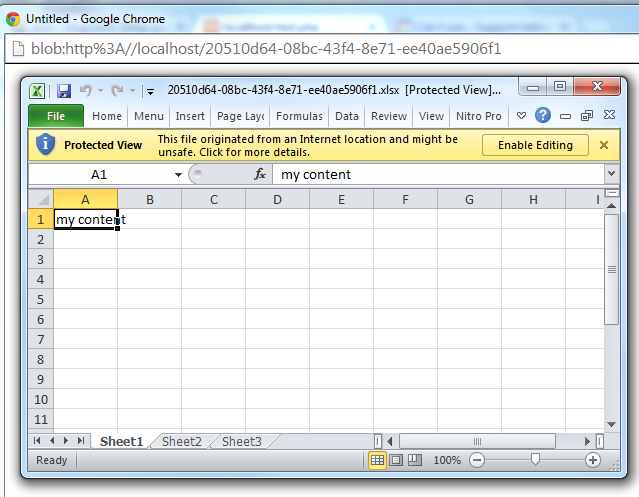639x497 pixels.
Task: Click zoom in plus button
Action: (593, 460)
